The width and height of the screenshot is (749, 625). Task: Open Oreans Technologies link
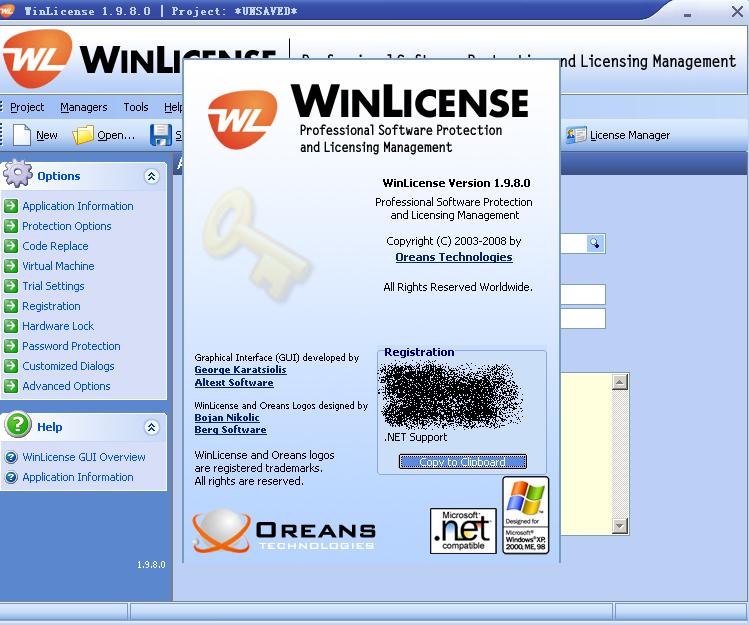454,257
